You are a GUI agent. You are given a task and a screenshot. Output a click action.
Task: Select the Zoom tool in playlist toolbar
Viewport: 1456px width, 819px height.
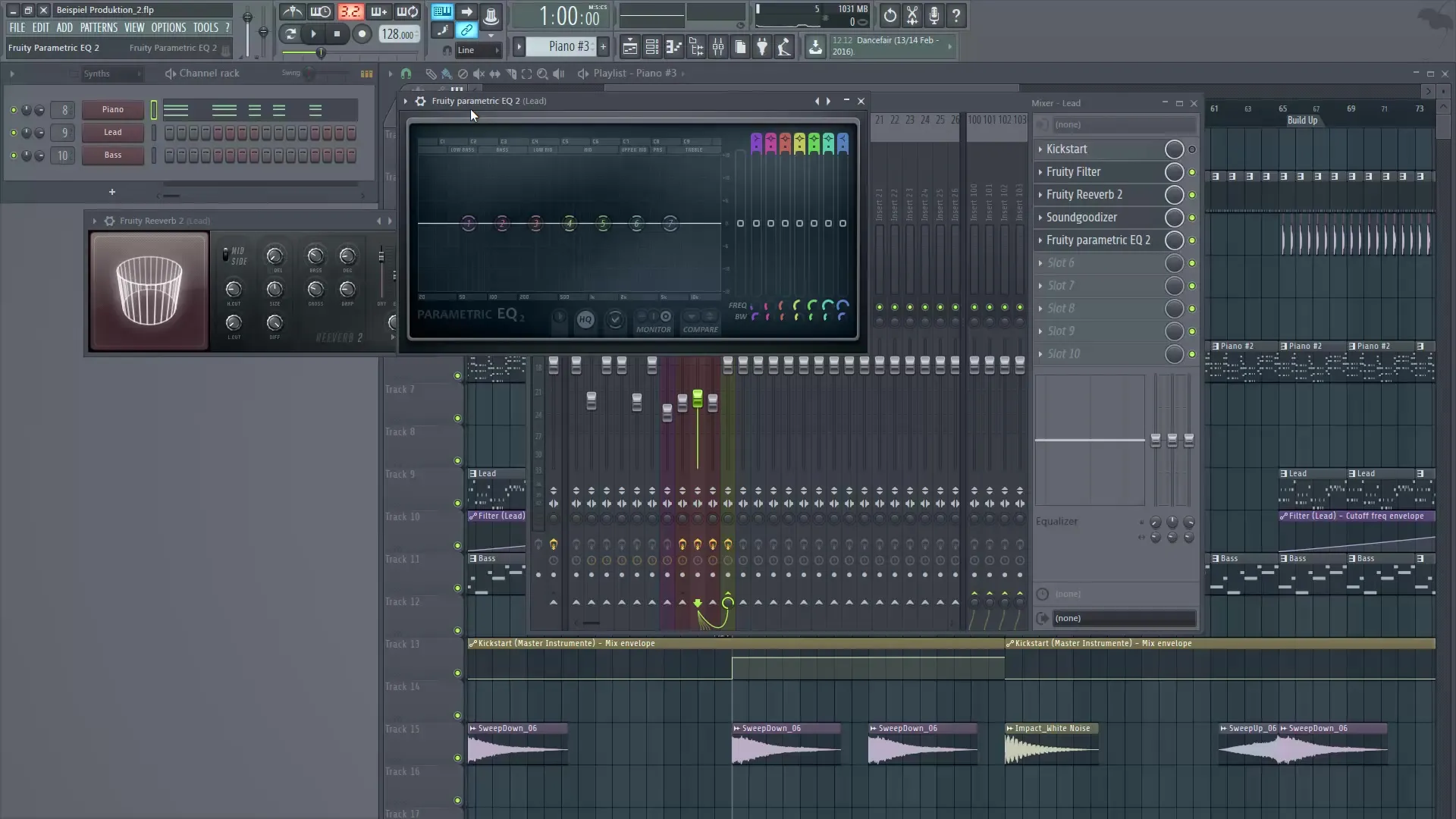click(x=543, y=74)
